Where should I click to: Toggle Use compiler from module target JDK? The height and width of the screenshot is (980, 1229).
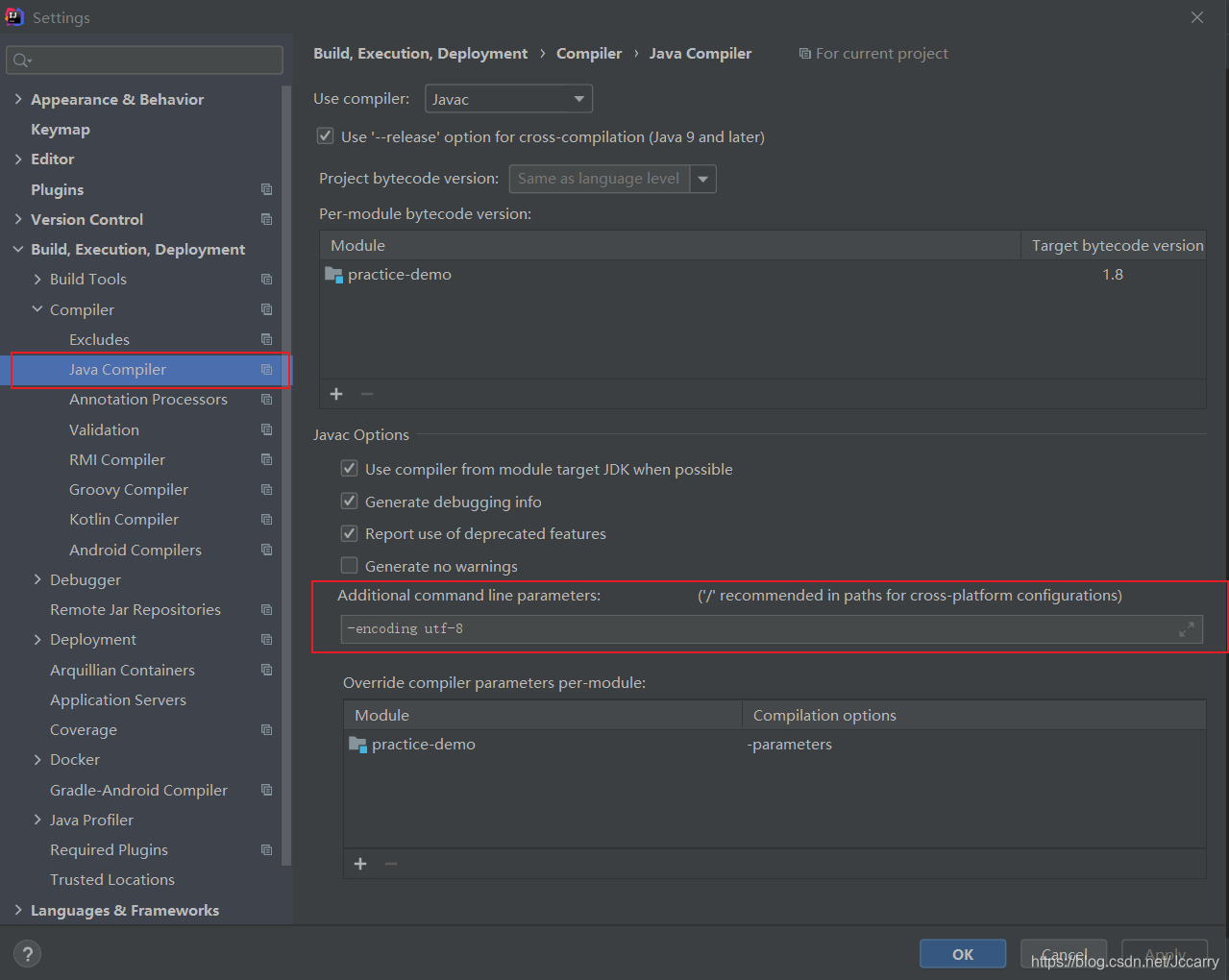point(350,469)
